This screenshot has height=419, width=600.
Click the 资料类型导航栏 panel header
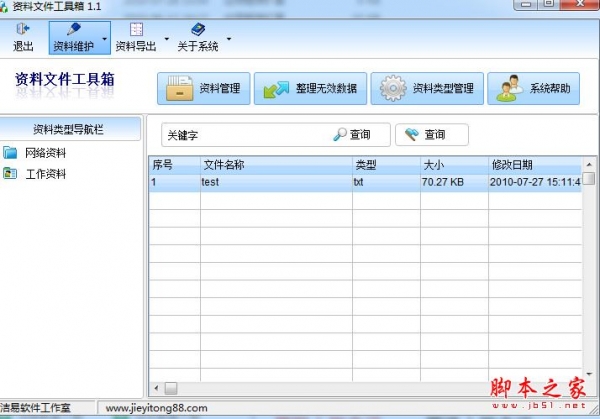click(x=70, y=129)
